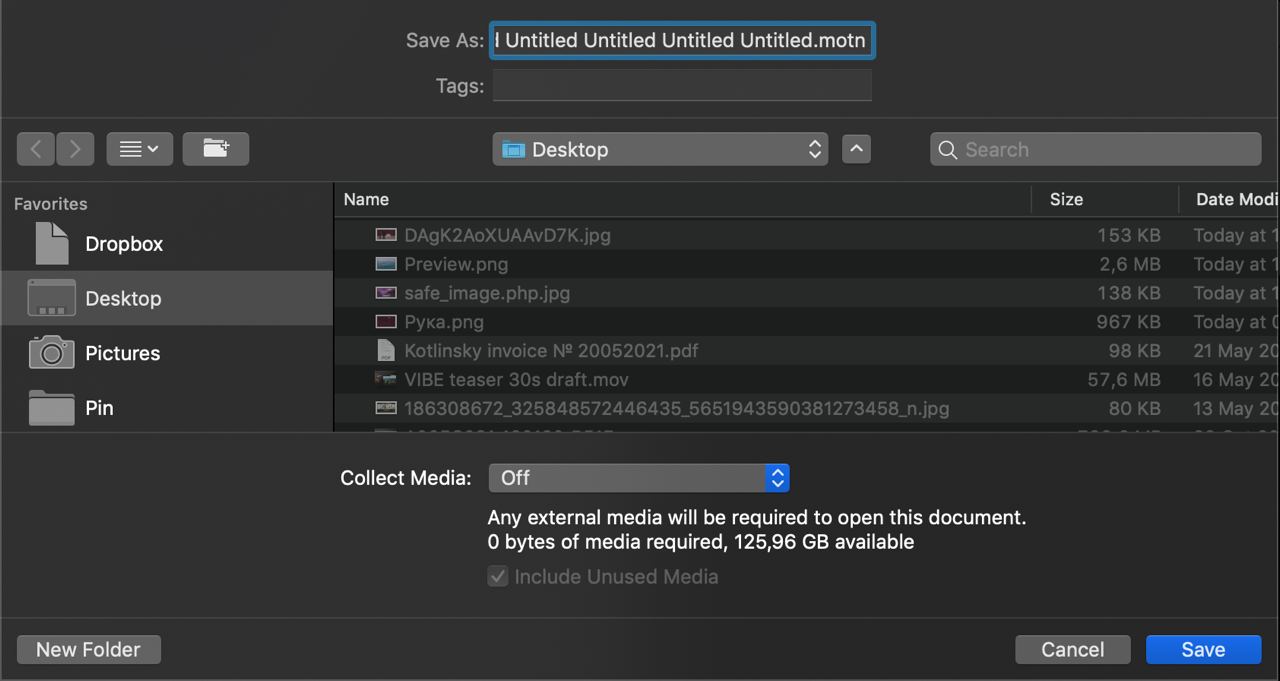Click the back navigation arrow
Image resolution: width=1280 pixels, height=681 pixels.
36,149
